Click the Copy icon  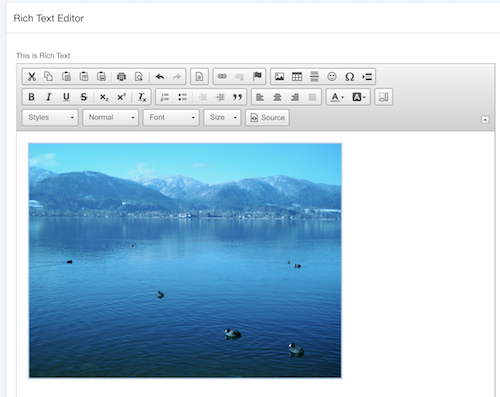tap(49, 77)
